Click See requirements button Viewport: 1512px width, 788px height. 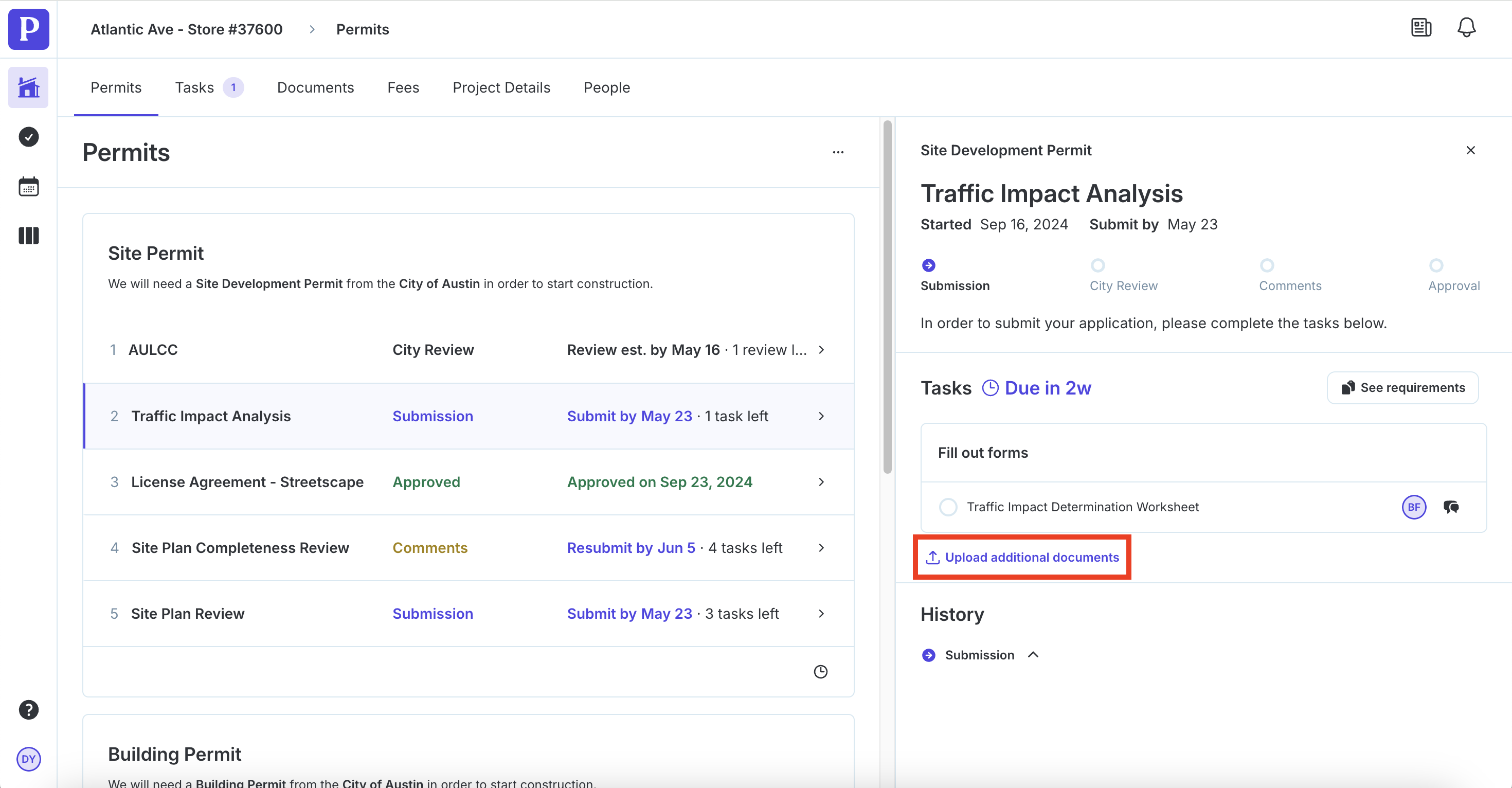point(1402,387)
